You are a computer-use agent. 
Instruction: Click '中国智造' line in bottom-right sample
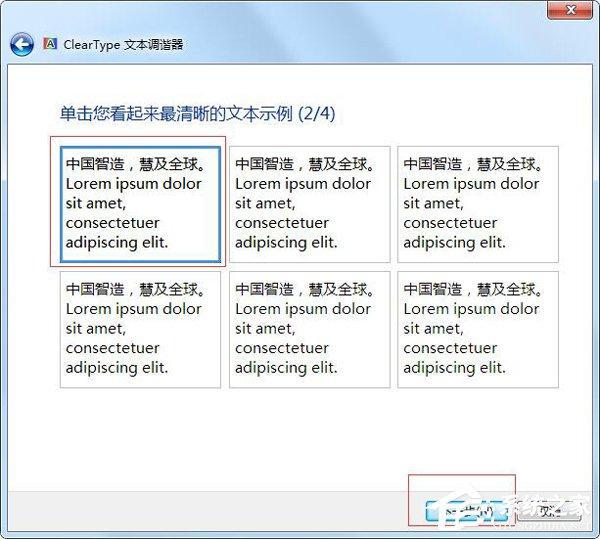[473, 289]
